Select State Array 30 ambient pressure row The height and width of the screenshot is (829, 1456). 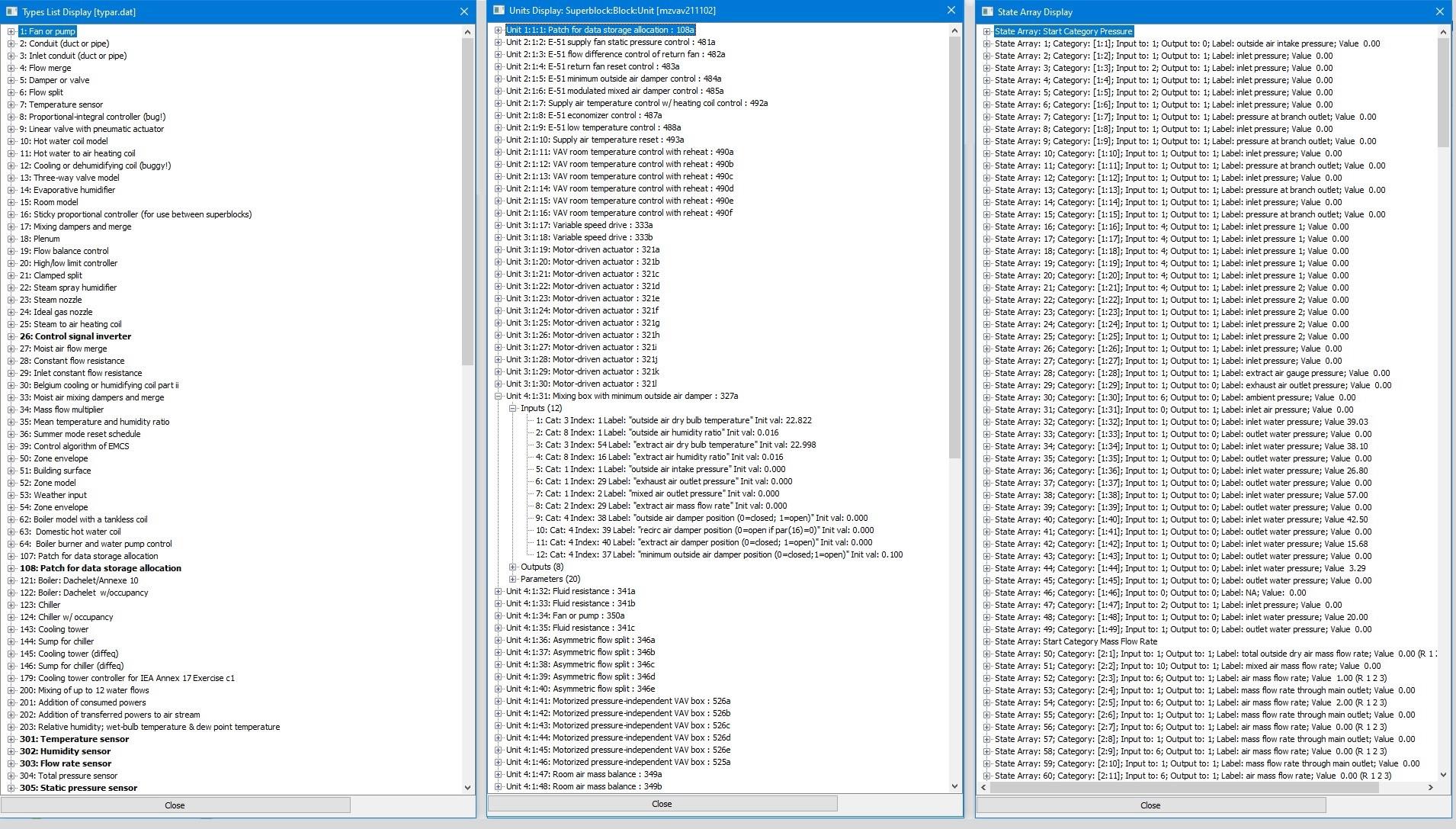tap(1175, 397)
